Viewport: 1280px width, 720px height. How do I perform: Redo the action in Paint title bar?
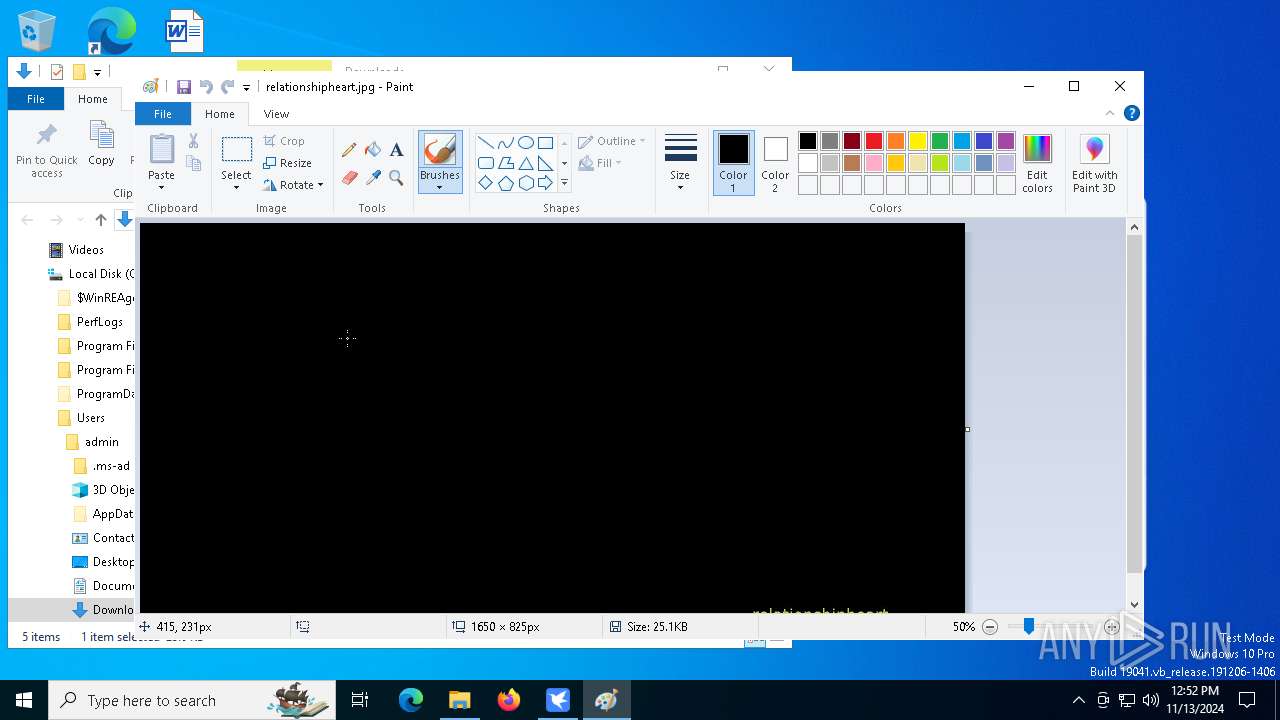coord(227,87)
